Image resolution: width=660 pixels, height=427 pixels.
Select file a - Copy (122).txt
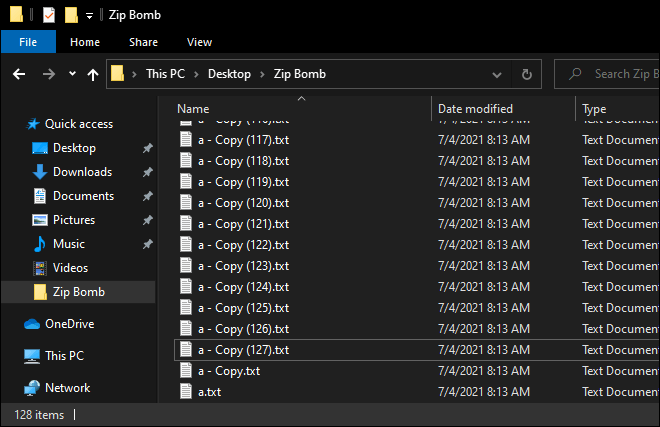244,245
